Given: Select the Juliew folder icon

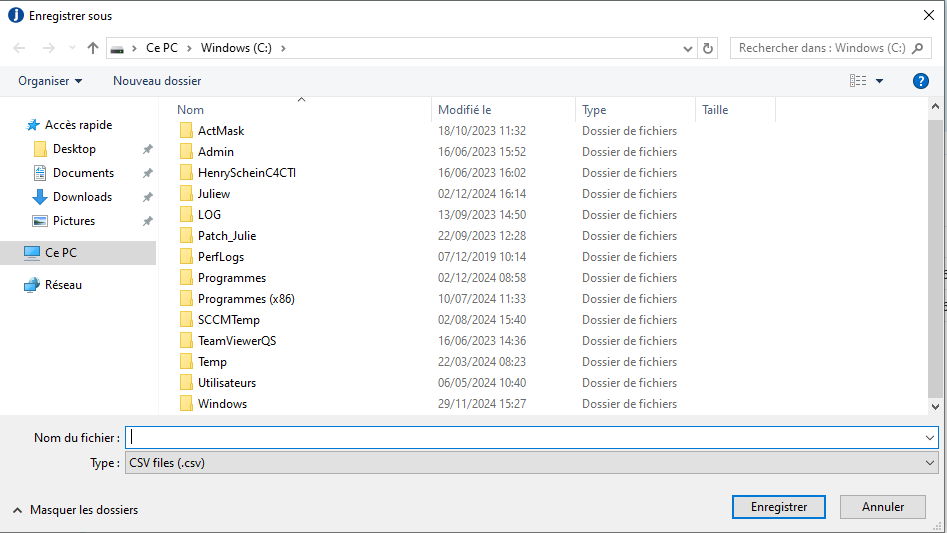Looking at the screenshot, I should (x=186, y=194).
